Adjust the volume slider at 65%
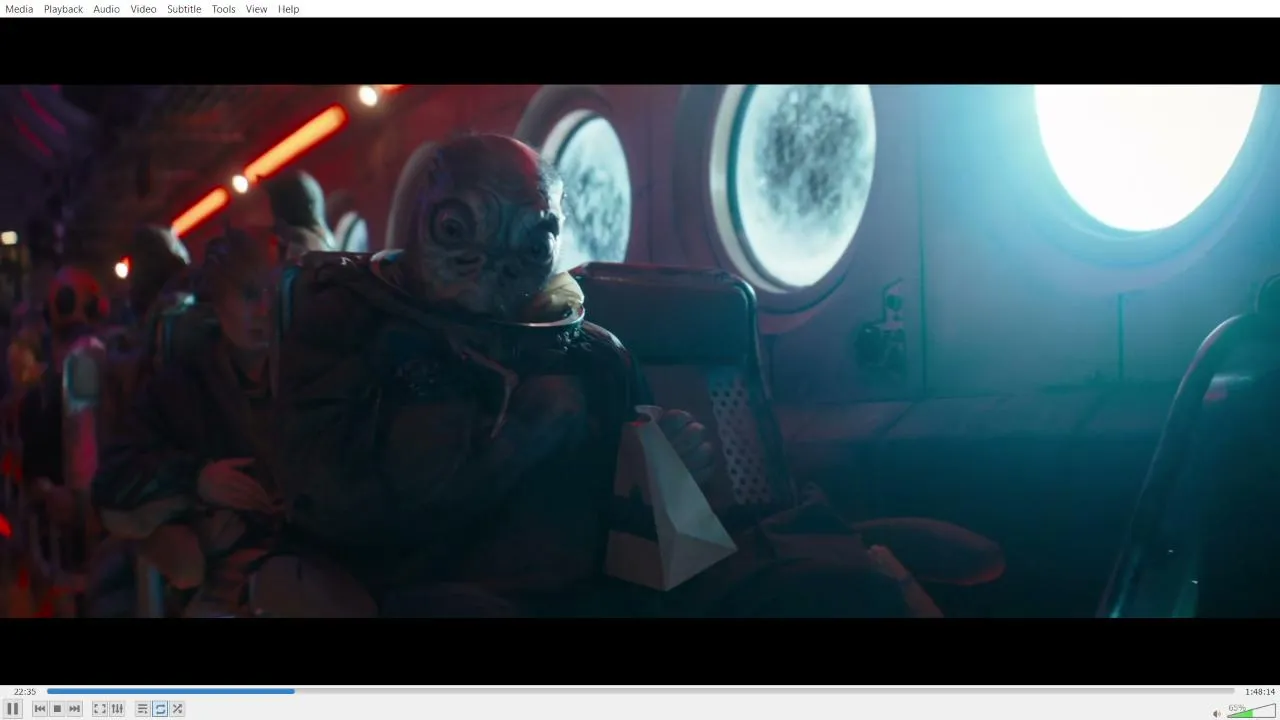 tap(1251, 711)
